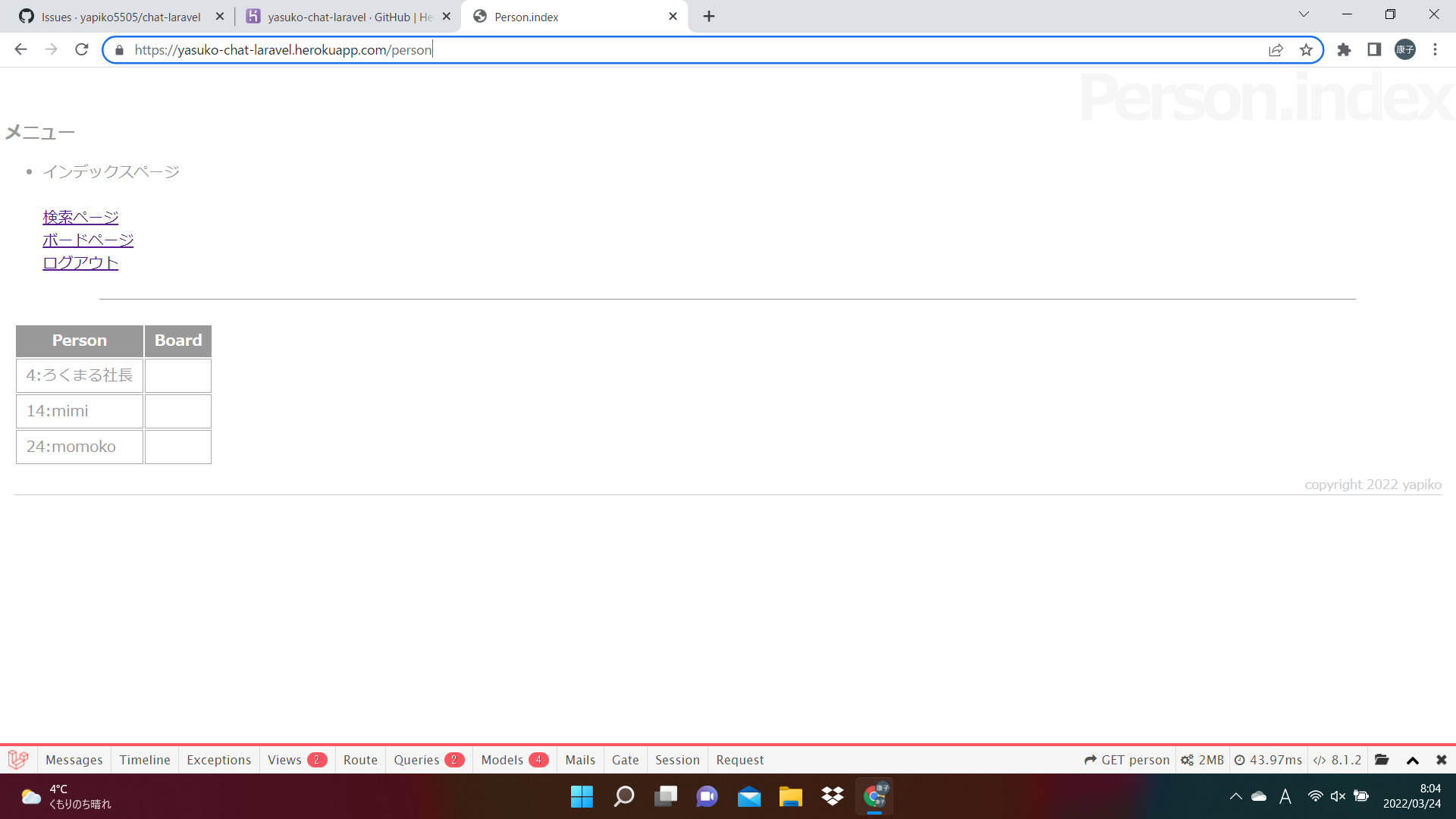Click the ボードページ link
Viewport: 1456px width, 819px height.
(88, 240)
